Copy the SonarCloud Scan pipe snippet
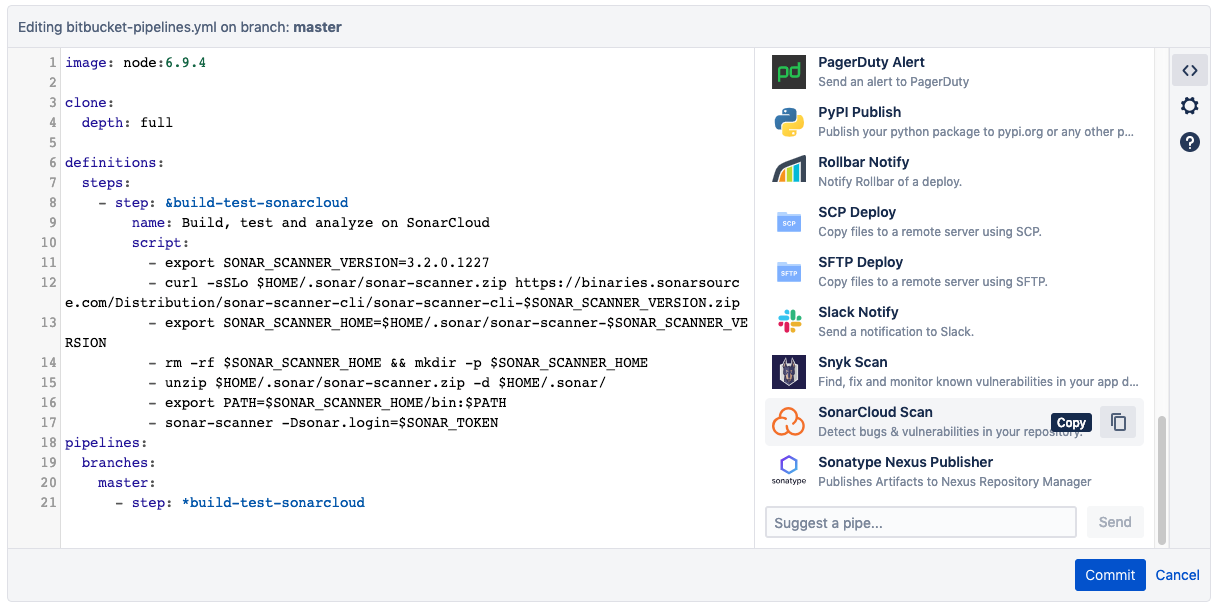The width and height of the screenshot is (1218, 609). coord(1117,421)
